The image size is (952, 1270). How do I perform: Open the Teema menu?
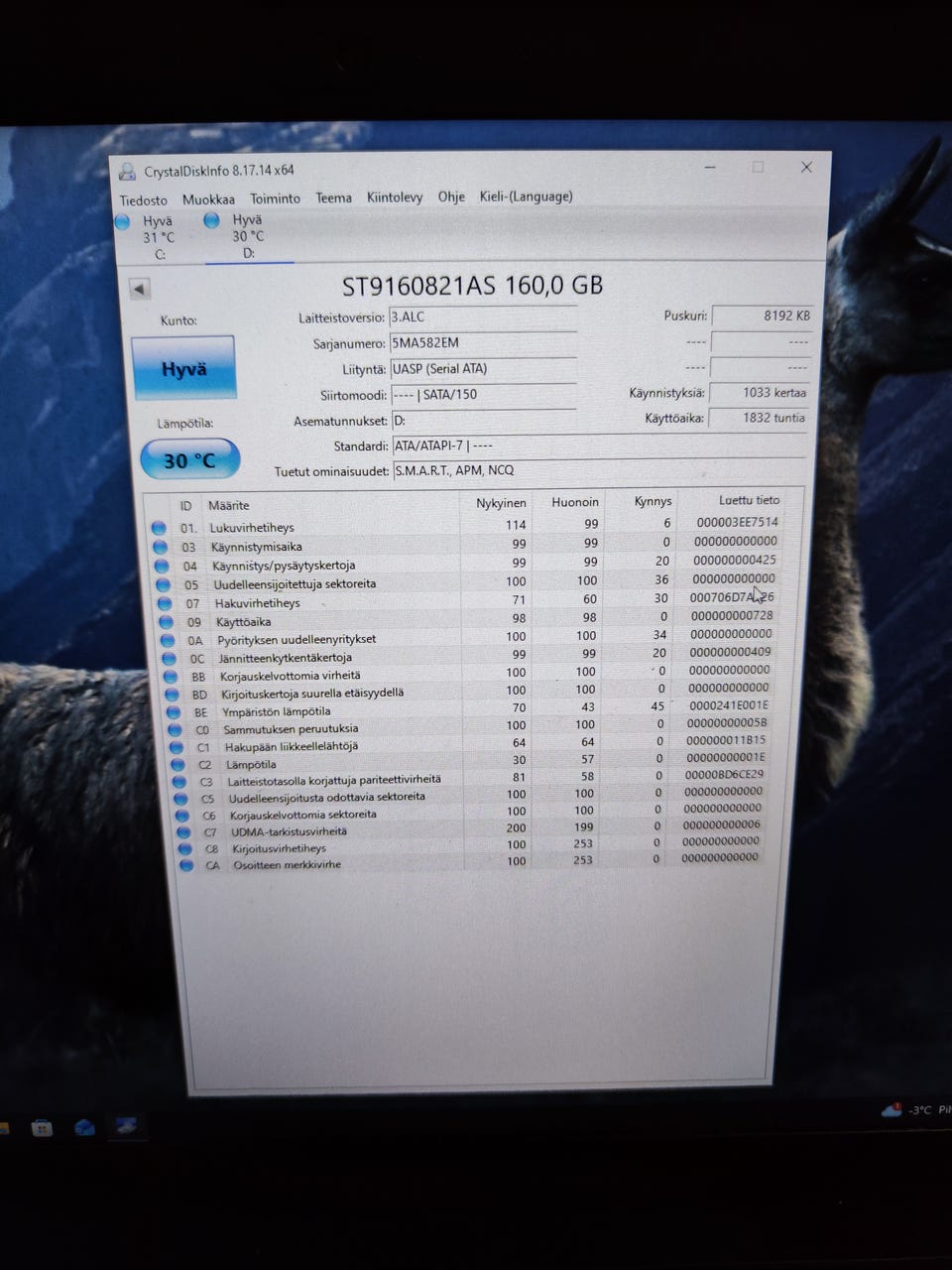point(333,197)
